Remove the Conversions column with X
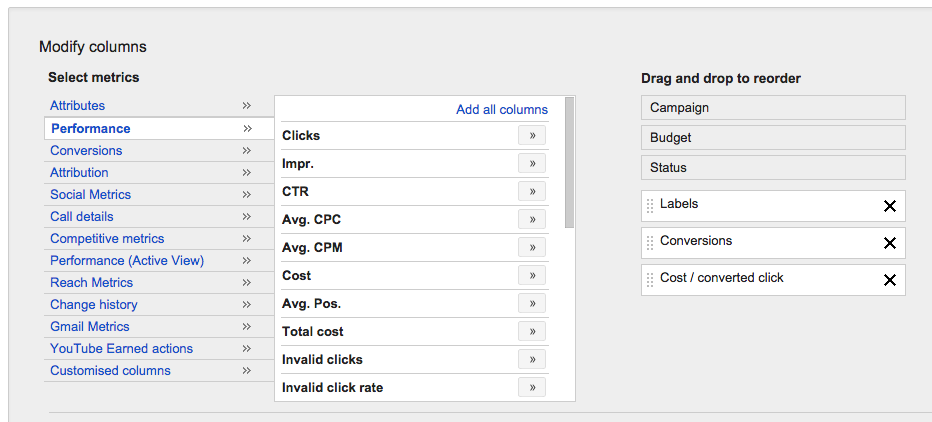932x422 pixels. click(889, 243)
